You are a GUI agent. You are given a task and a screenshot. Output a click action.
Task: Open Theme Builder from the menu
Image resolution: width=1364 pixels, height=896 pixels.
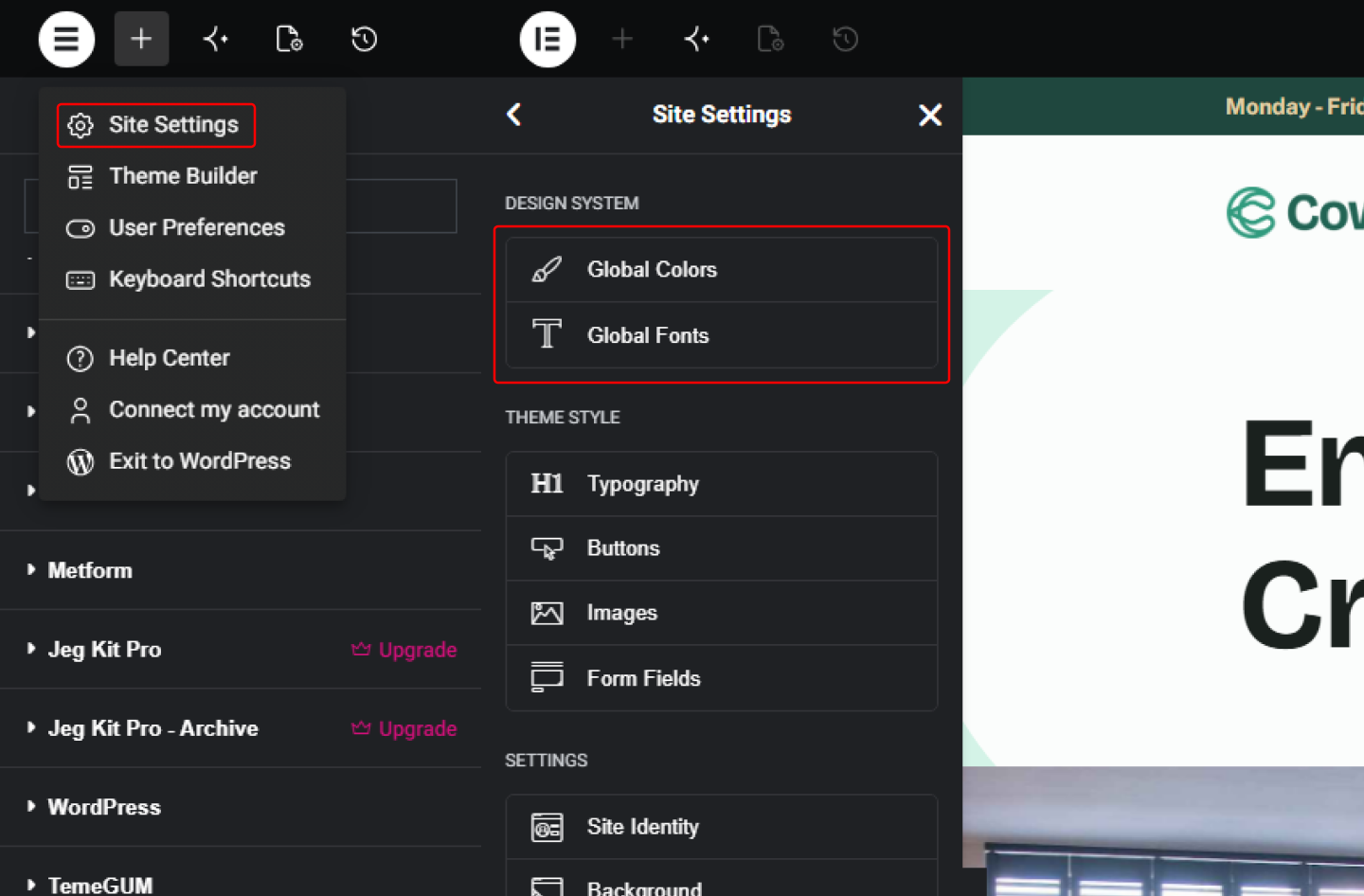click(x=192, y=176)
